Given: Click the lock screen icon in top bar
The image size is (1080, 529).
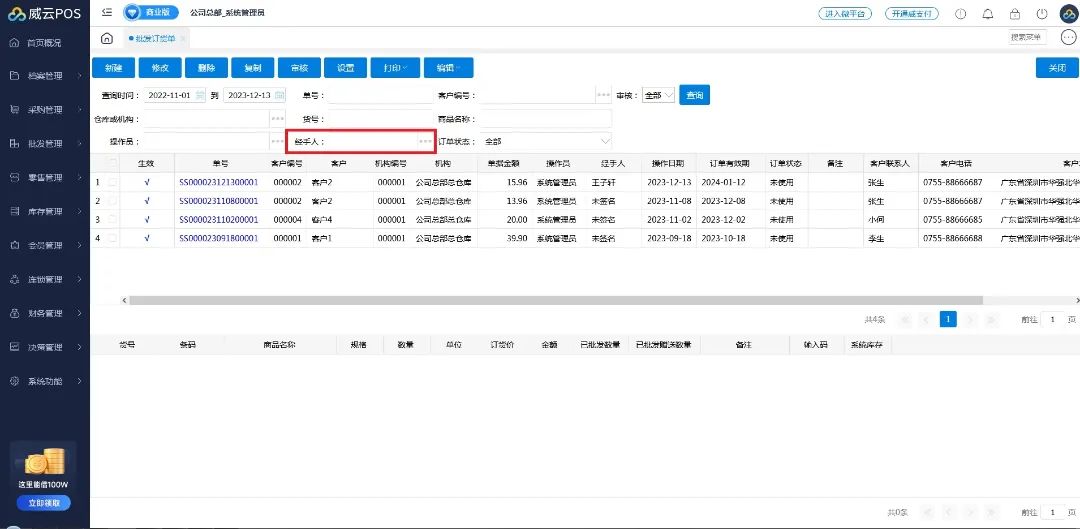Looking at the screenshot, I should click(1015, 14).
